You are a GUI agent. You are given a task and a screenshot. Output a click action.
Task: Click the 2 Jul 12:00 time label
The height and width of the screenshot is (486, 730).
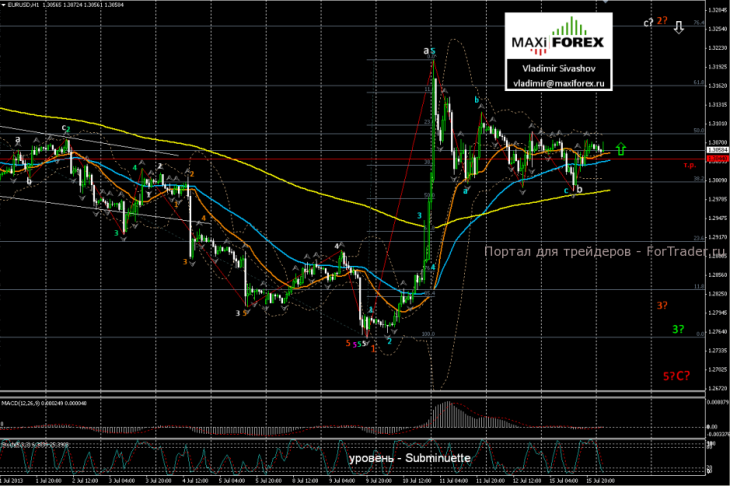pyautogui.click(x=85, y=480)
